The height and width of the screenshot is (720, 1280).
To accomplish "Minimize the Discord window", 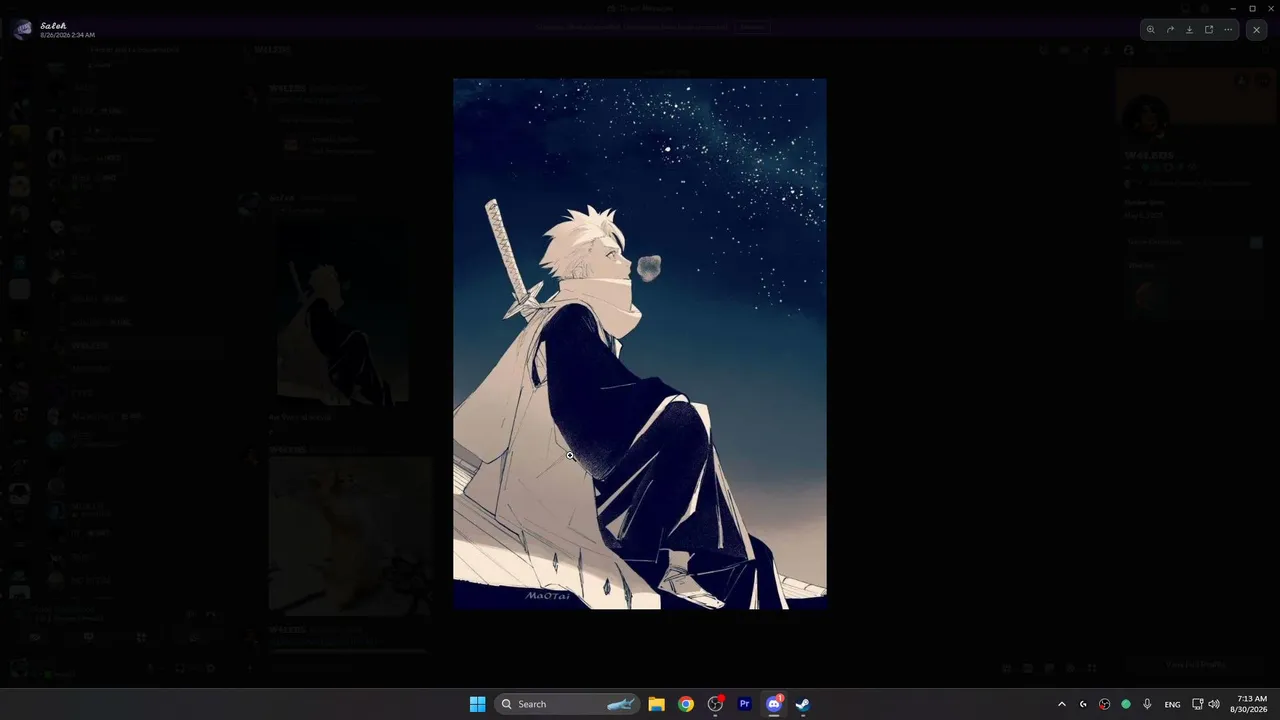I will tap(1234, 8).
